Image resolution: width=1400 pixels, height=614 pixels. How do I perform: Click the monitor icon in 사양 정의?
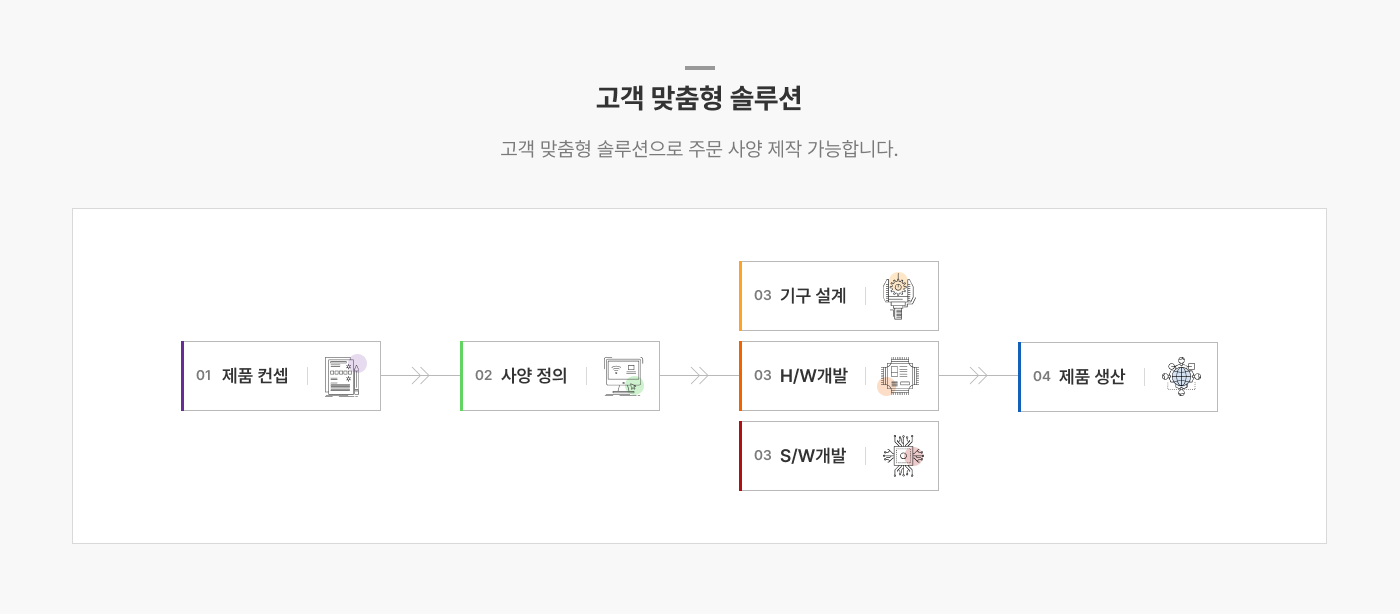[x=623, y=376]
